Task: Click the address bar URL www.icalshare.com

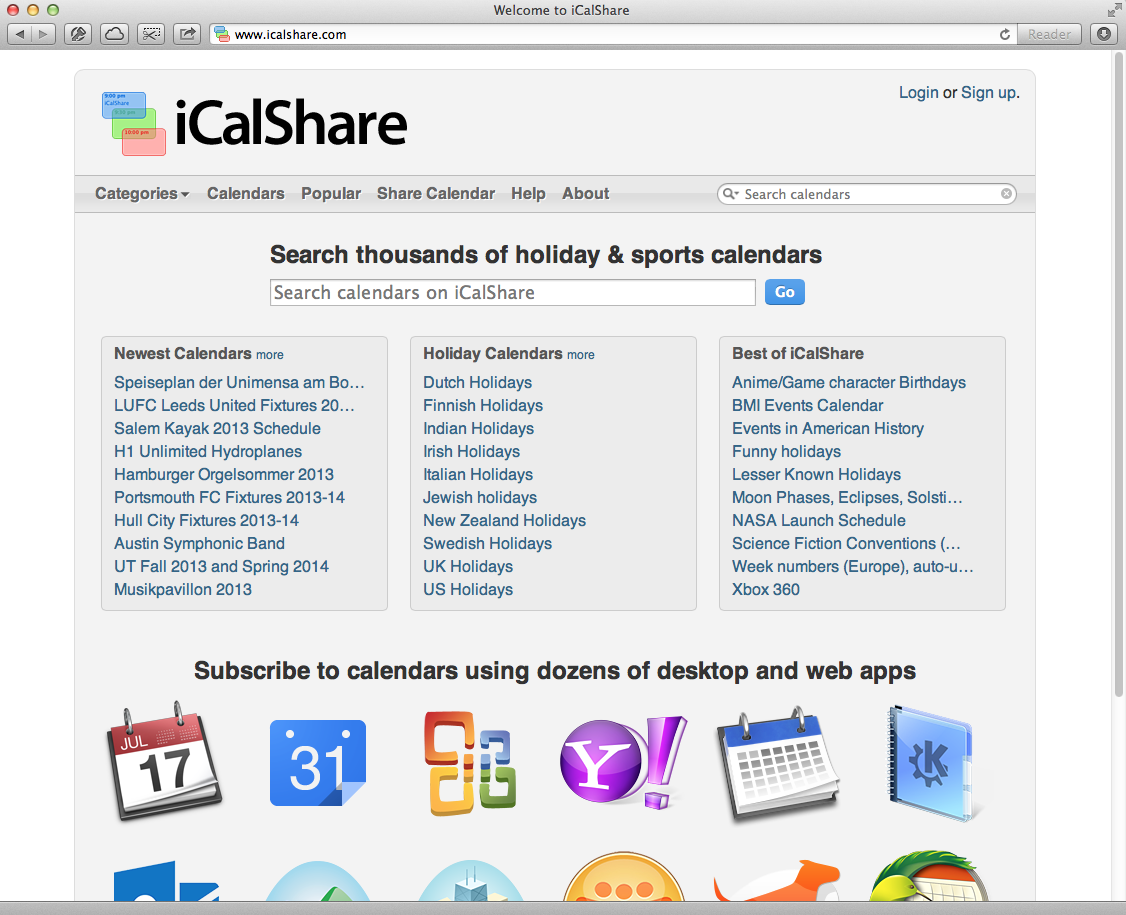Action: [290, 34]
